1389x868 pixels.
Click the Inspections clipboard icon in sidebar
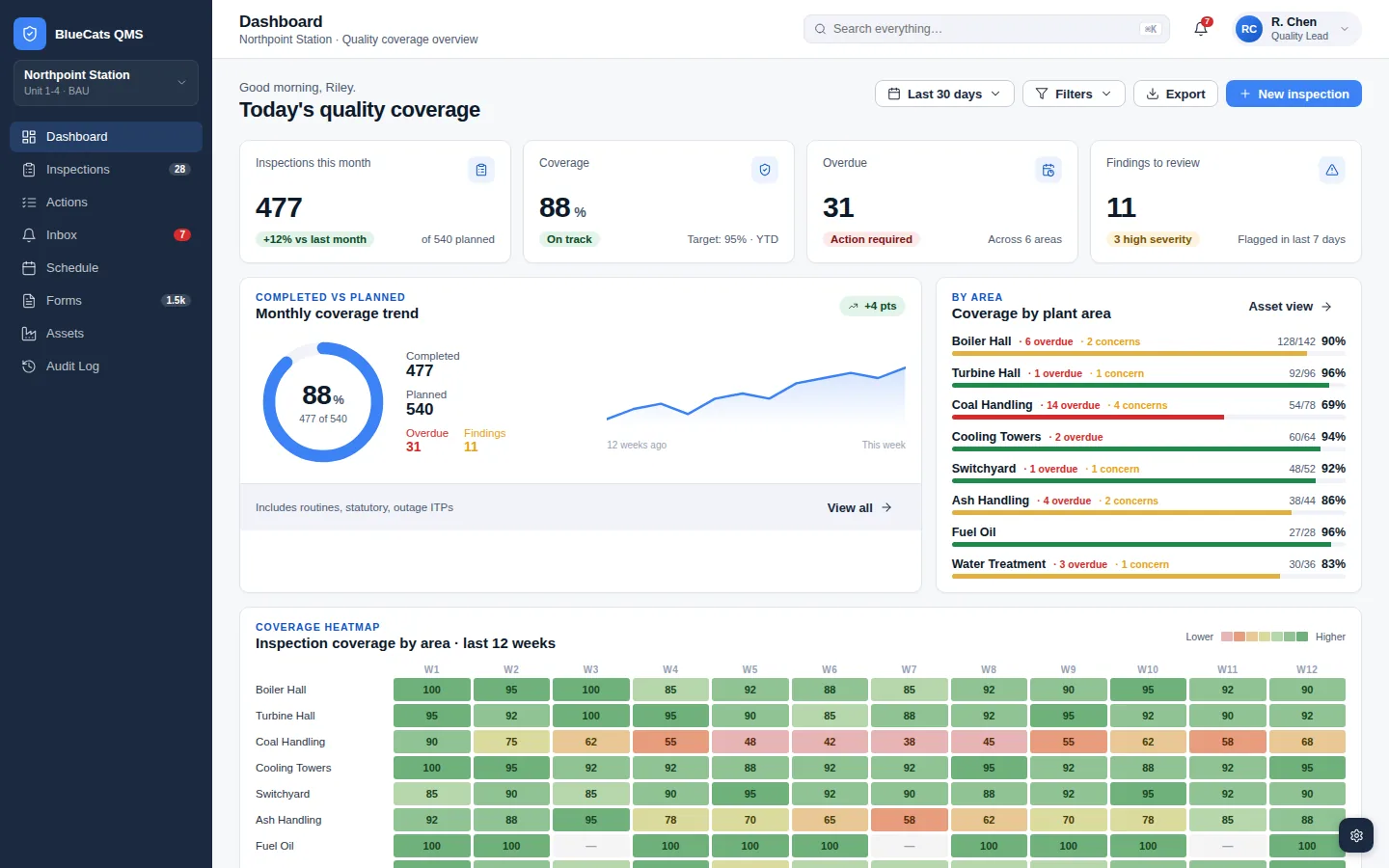[x=29, y=170]
